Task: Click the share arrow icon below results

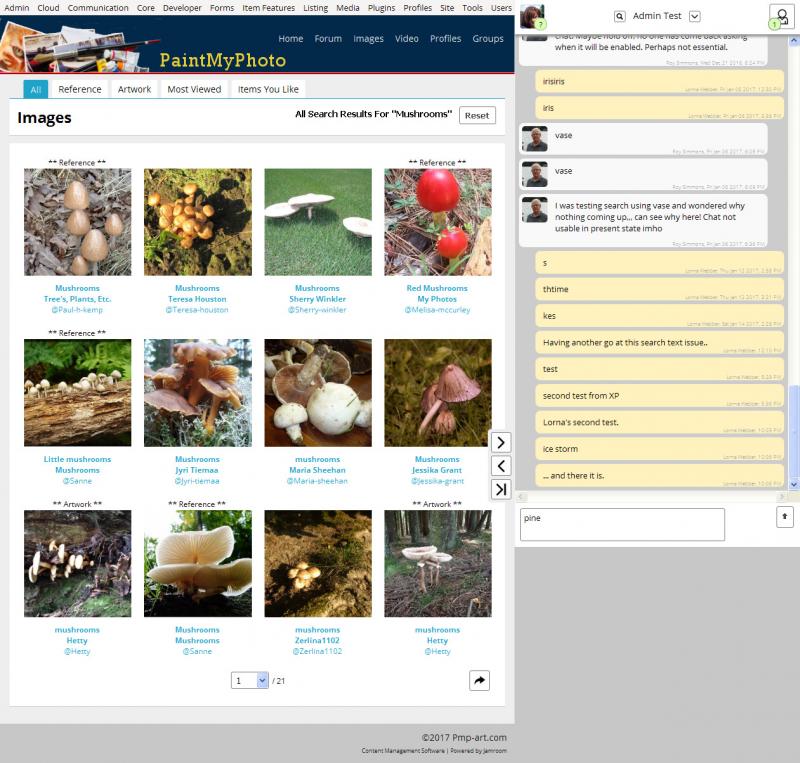Action: tap(479, 680)
